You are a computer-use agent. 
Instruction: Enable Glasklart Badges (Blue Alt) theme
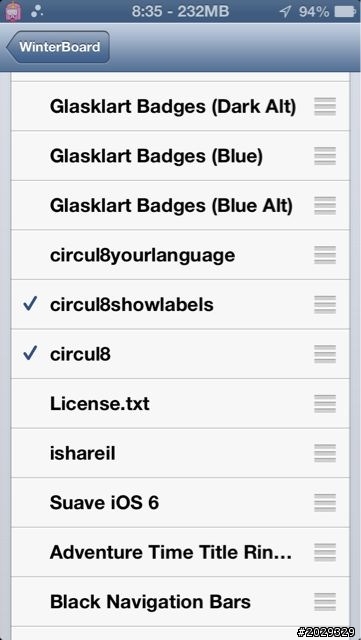(x=180, y=205)
